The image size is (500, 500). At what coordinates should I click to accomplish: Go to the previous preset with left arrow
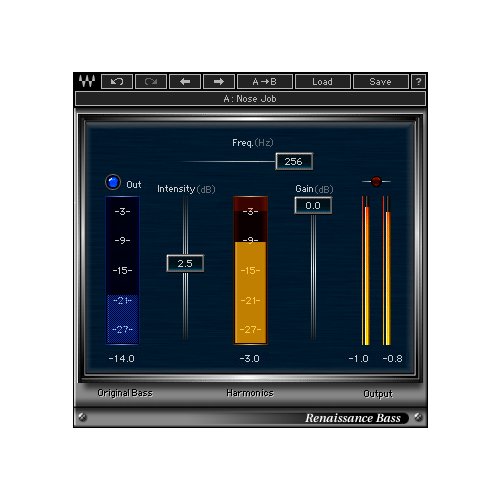click(x=185, y=81)
